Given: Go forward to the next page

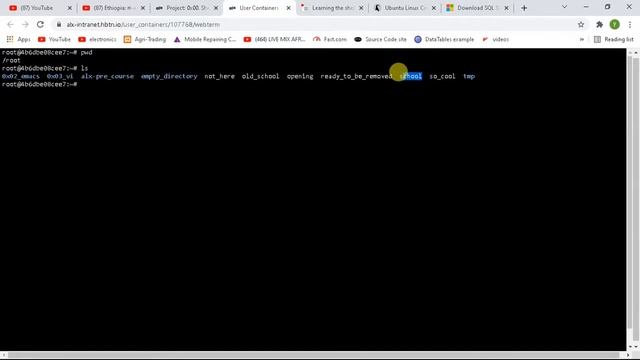Looking at the screenshot, I should (25, 24).
